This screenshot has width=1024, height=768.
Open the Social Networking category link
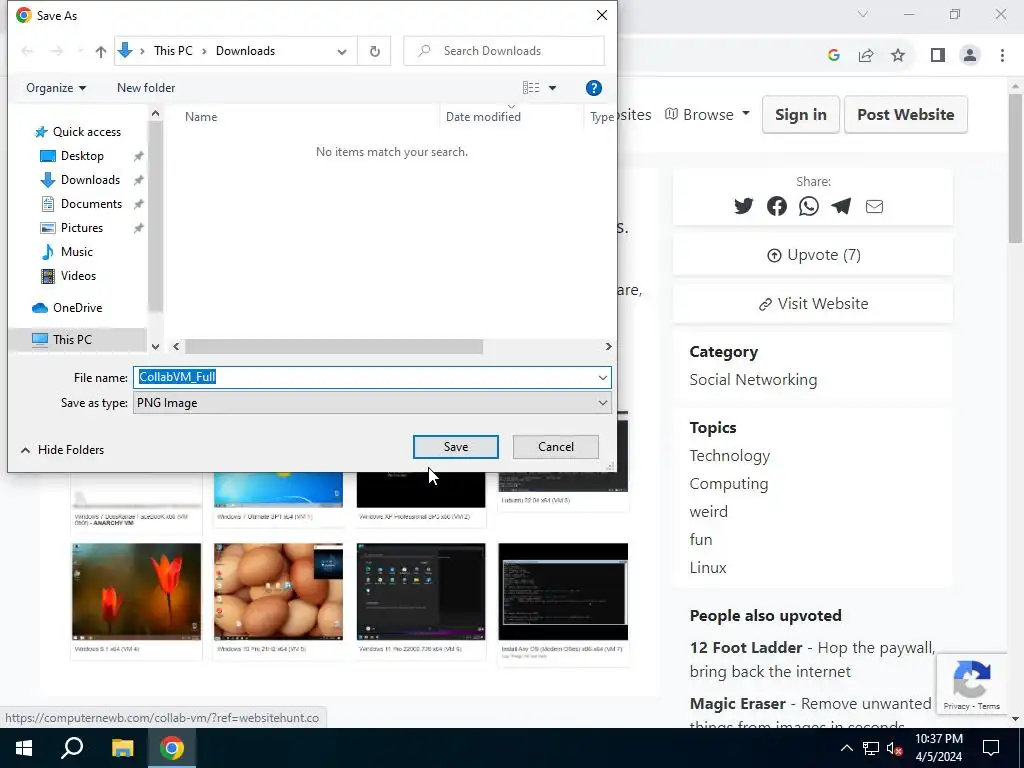(753, 380)
